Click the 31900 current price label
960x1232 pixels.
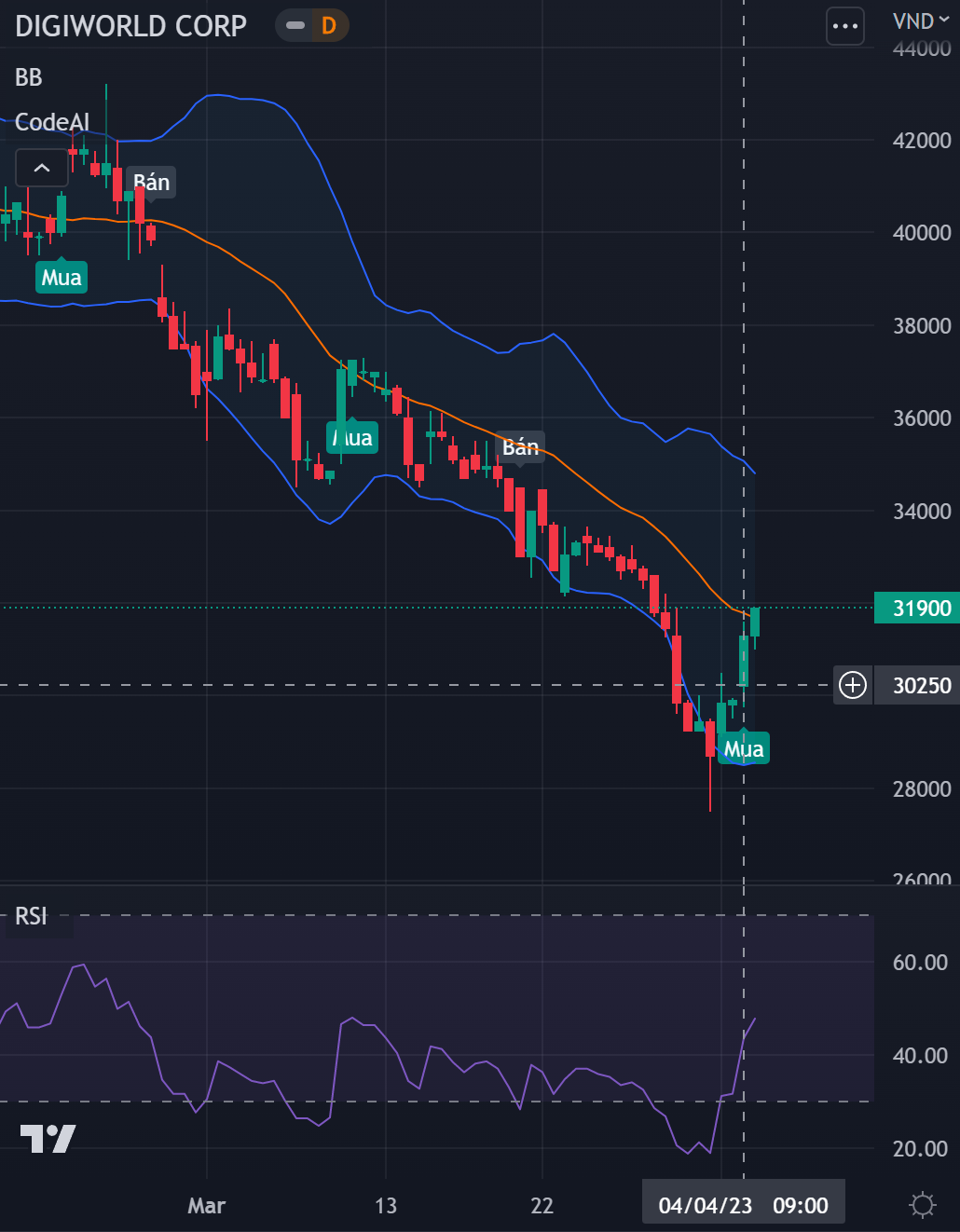[917, 608]
